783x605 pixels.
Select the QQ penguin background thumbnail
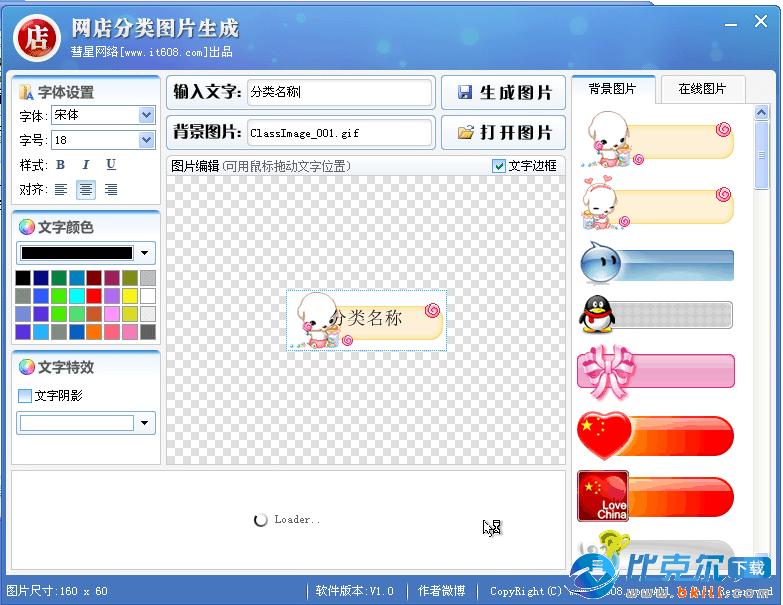[x=655, y=316]
